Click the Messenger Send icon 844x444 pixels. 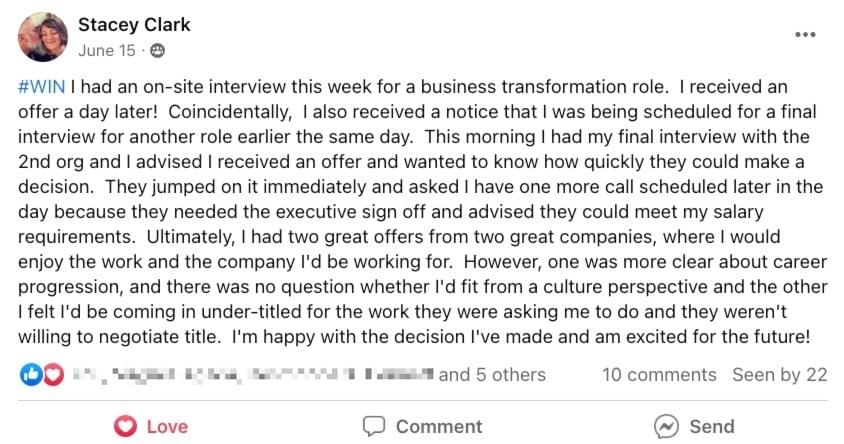click(x=666, y=426)
